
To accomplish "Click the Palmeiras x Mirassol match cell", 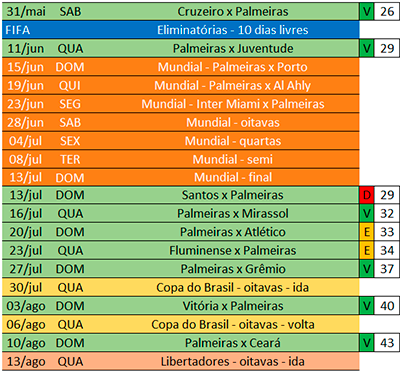I will click(x=233, y=214).
